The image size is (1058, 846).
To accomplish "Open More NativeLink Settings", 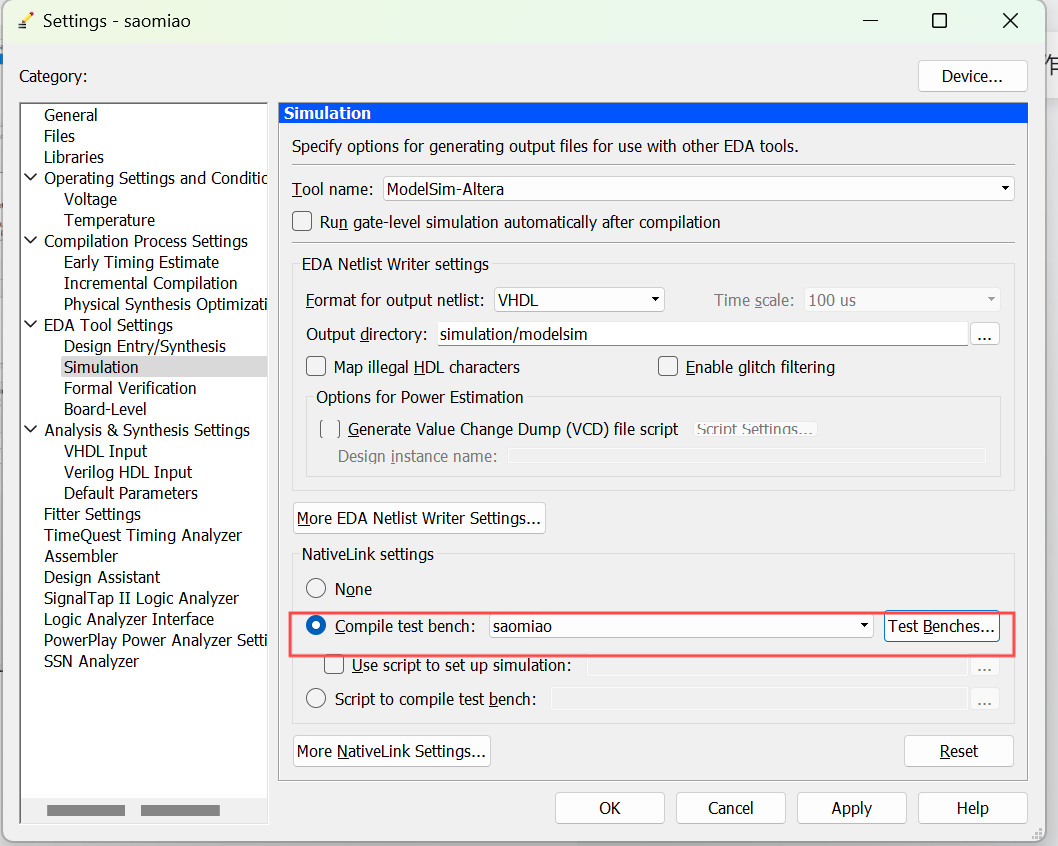I will coord(391,751).
